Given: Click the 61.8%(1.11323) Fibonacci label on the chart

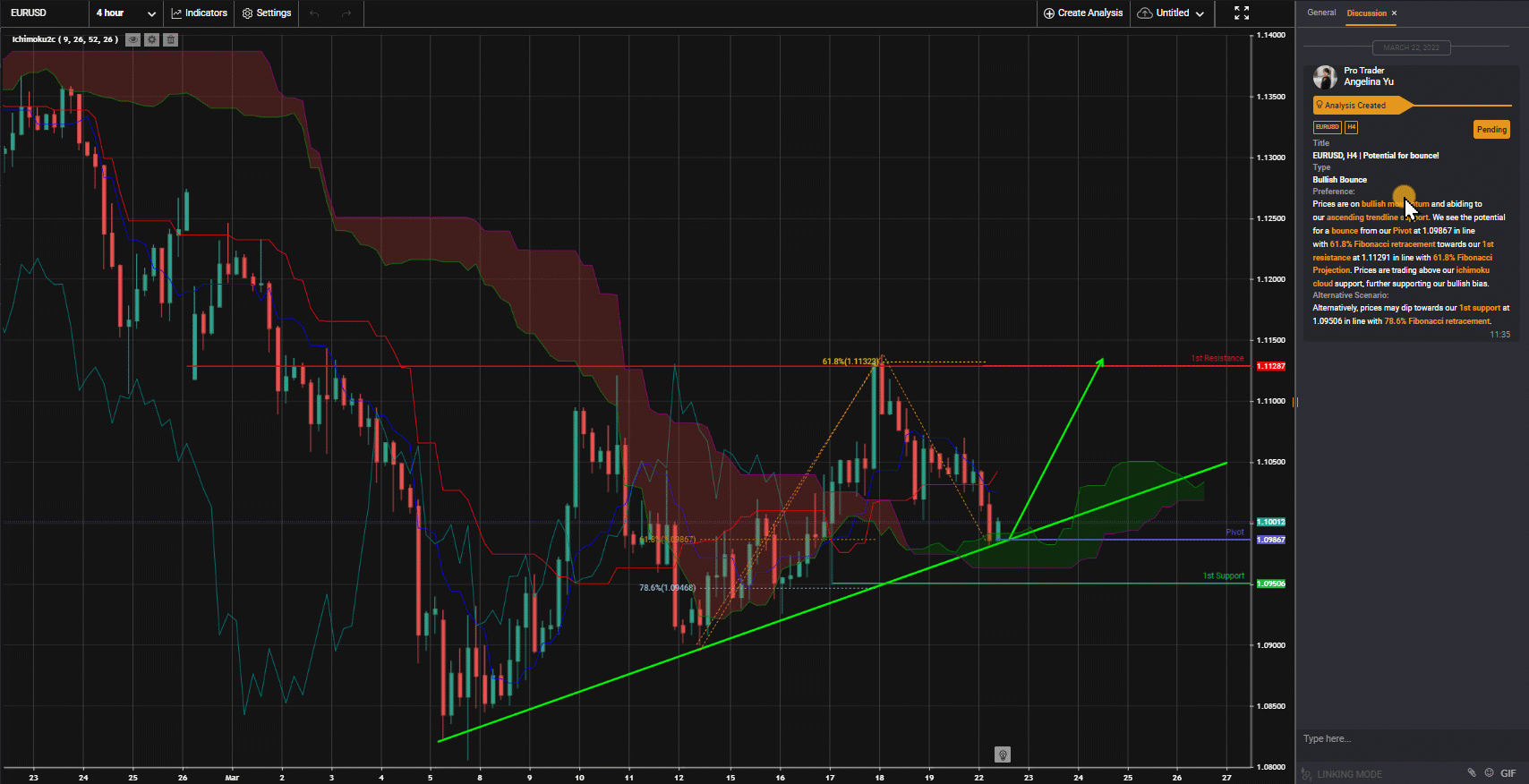Looking at the screenshot, I should 850,362.
